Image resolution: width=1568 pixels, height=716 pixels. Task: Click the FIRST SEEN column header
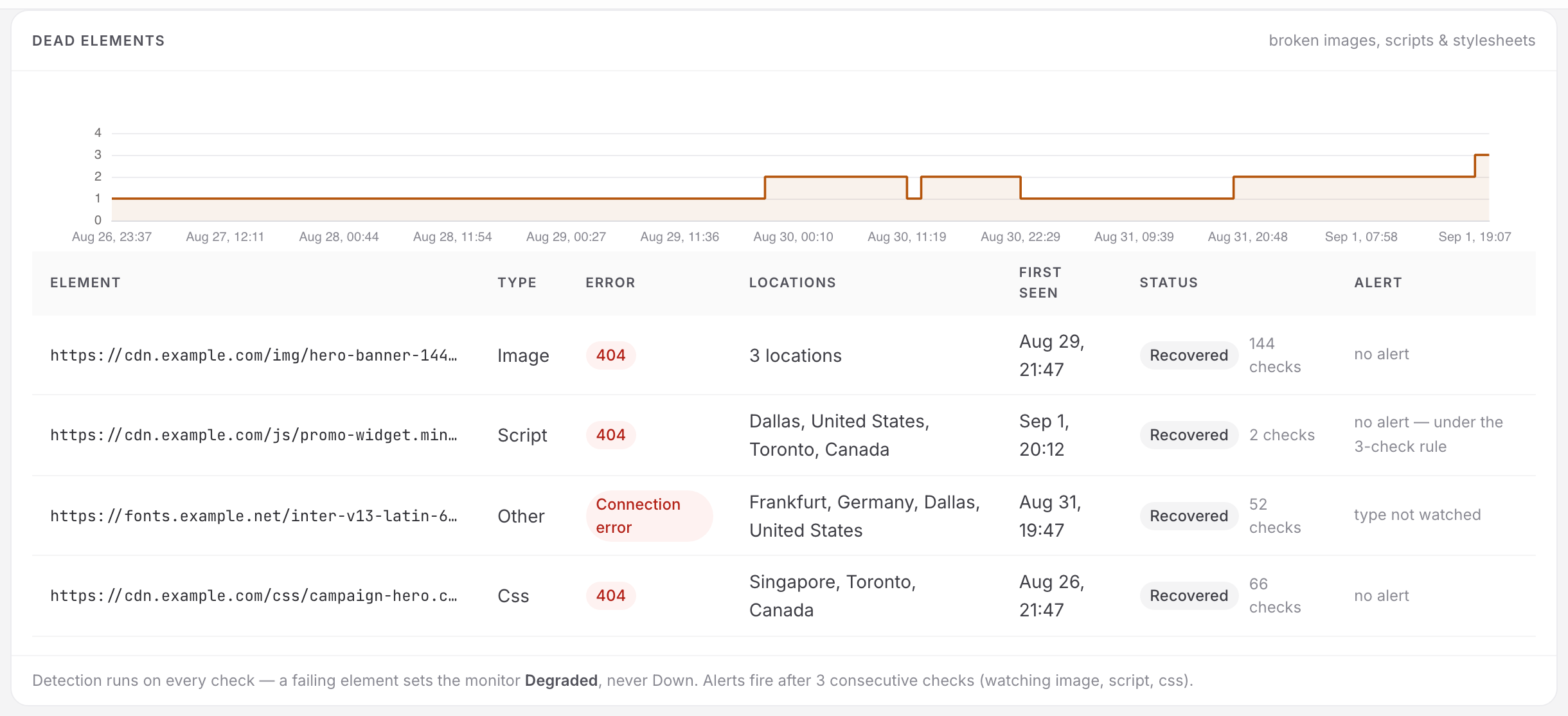(1040, 283)
